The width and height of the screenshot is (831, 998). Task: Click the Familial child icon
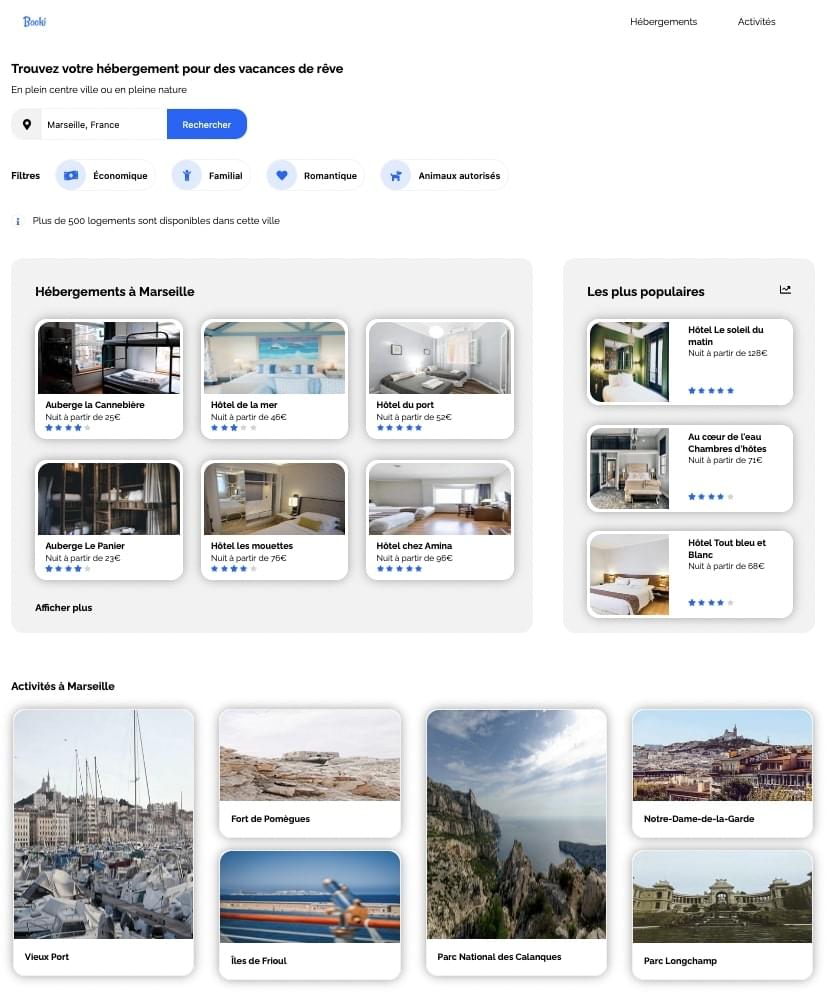(187, 175)
